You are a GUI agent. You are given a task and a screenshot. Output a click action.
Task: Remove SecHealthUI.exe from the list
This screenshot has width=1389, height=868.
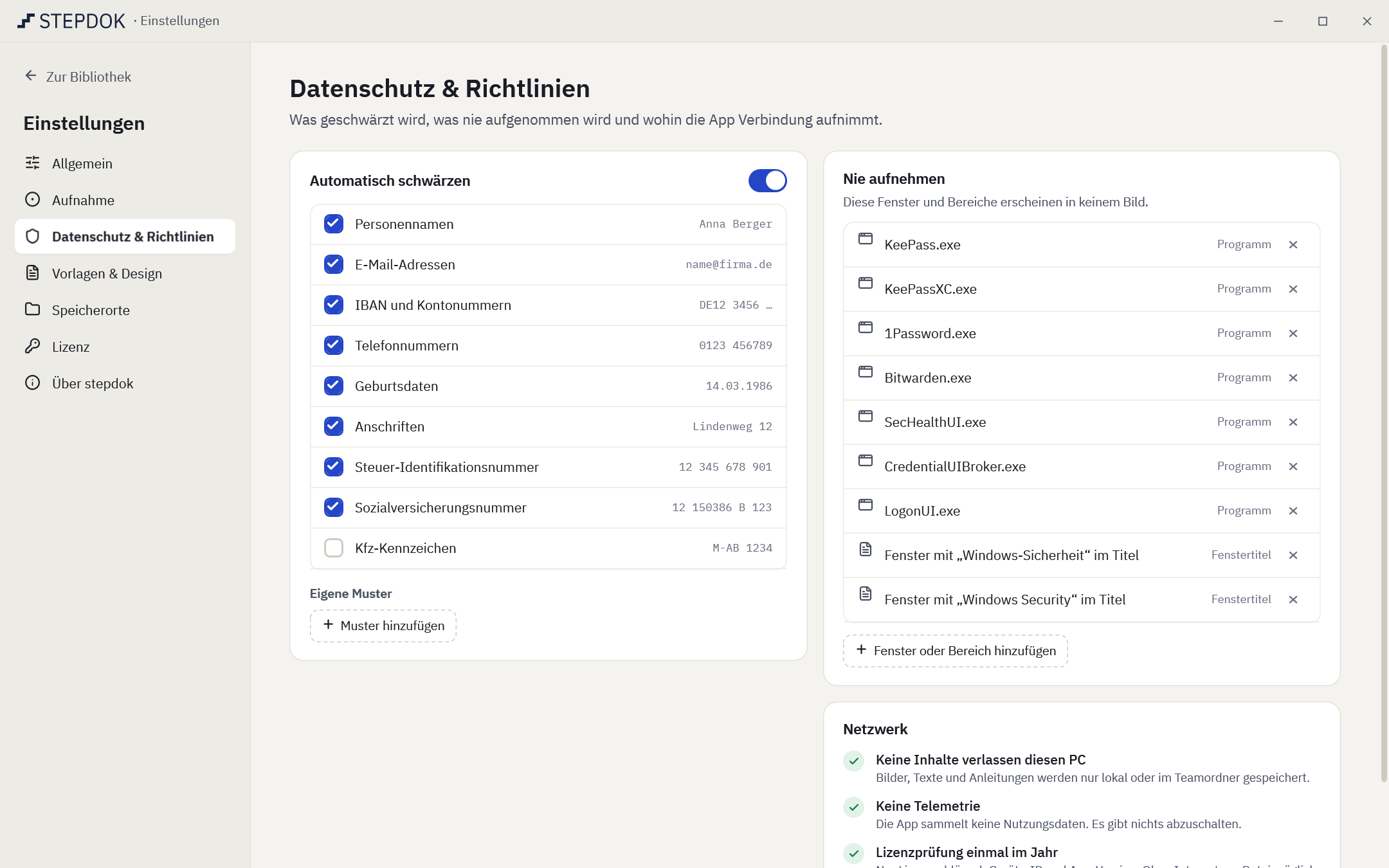1293,422
